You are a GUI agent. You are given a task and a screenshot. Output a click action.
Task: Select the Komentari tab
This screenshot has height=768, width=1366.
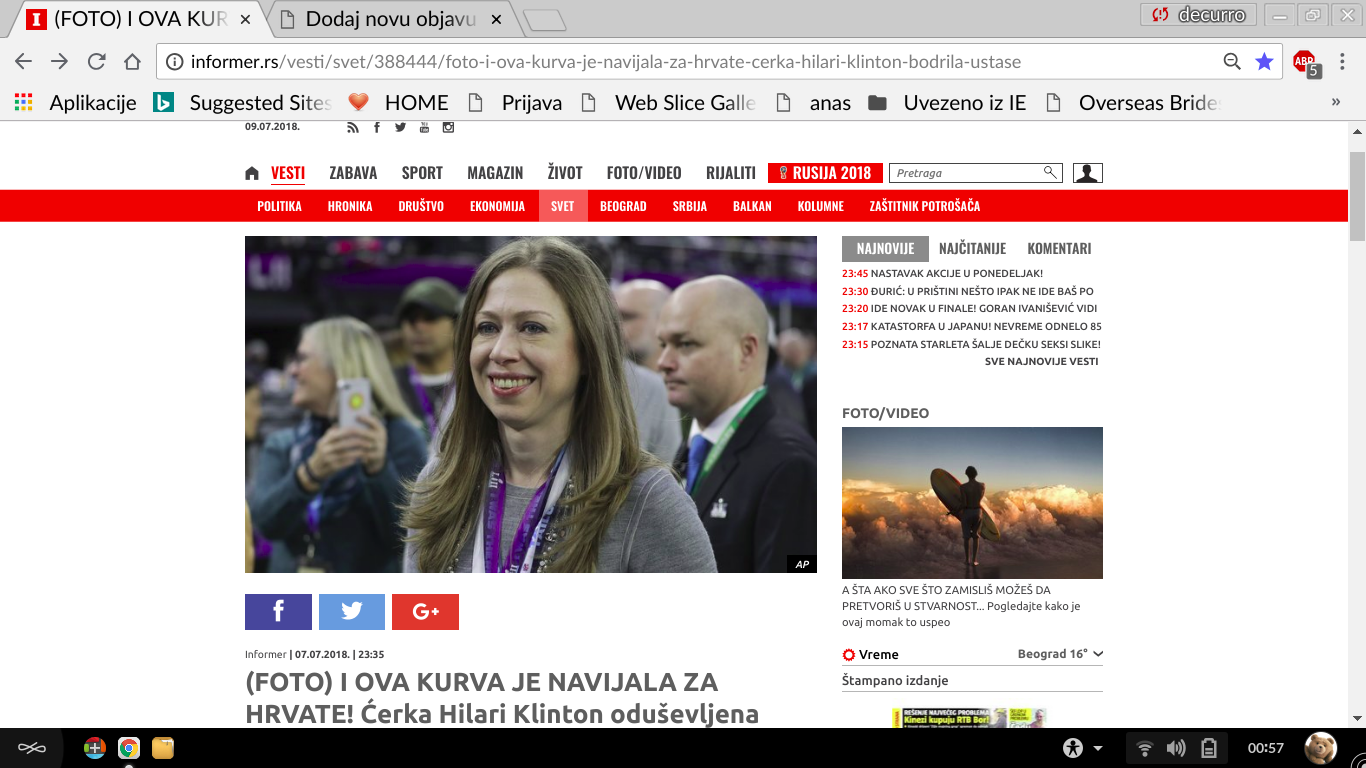coord(1059,249)
